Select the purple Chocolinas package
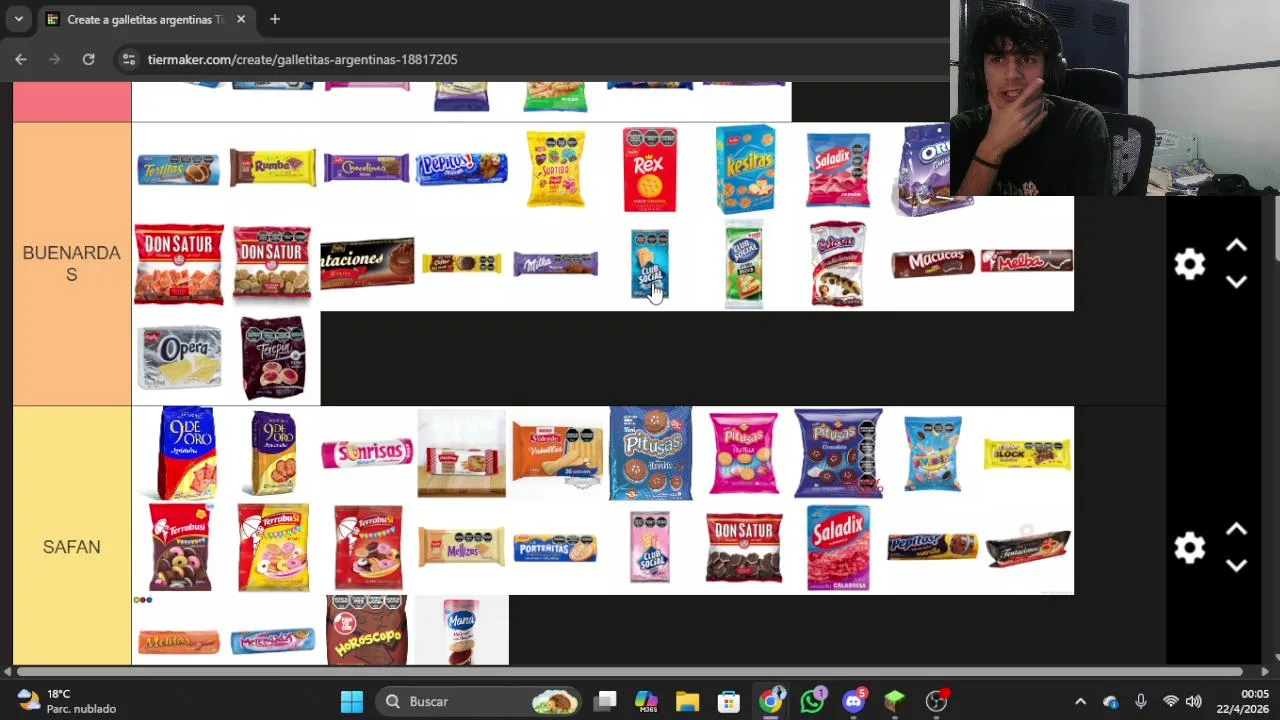Viewport: 1280px width, 720px height. click(367, 168)
